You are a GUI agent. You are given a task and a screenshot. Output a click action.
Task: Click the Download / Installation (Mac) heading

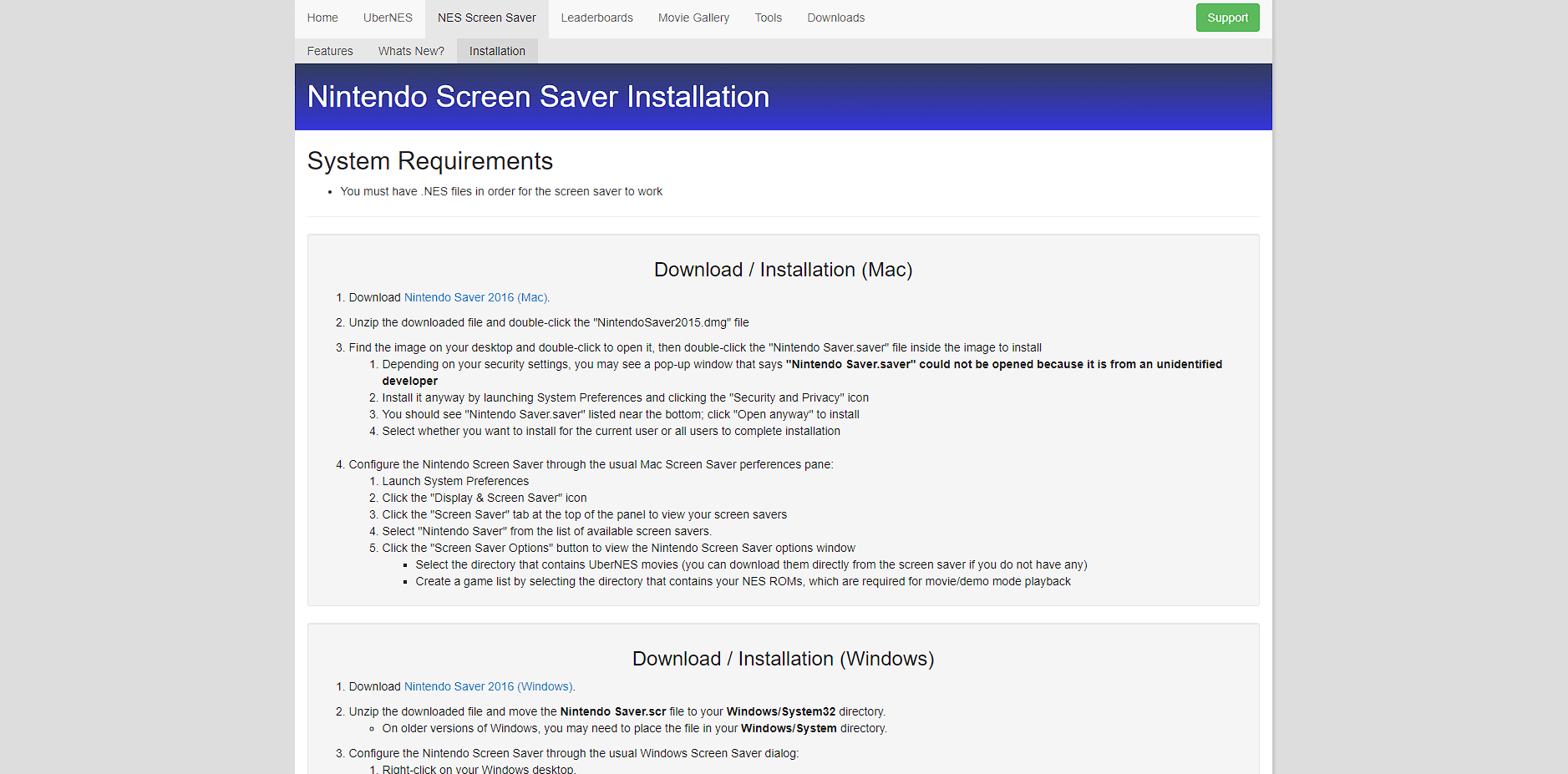(783, 270)
